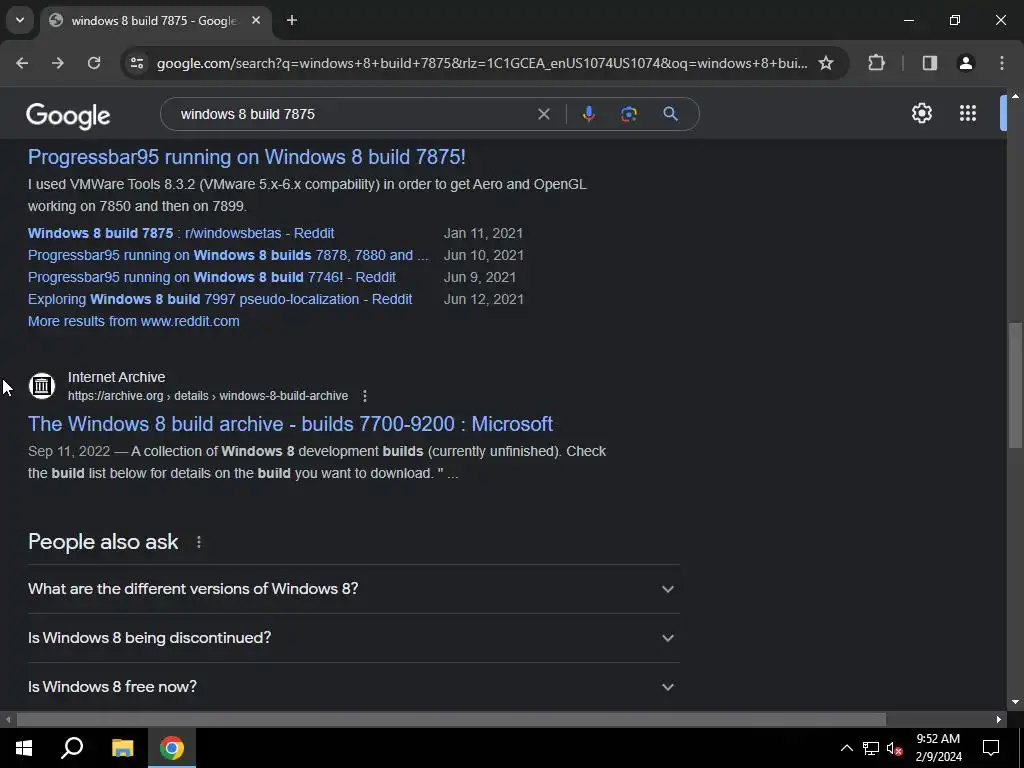Open the Chrome profile avatar
This screenshot has width=1024, height=768.
966,63
